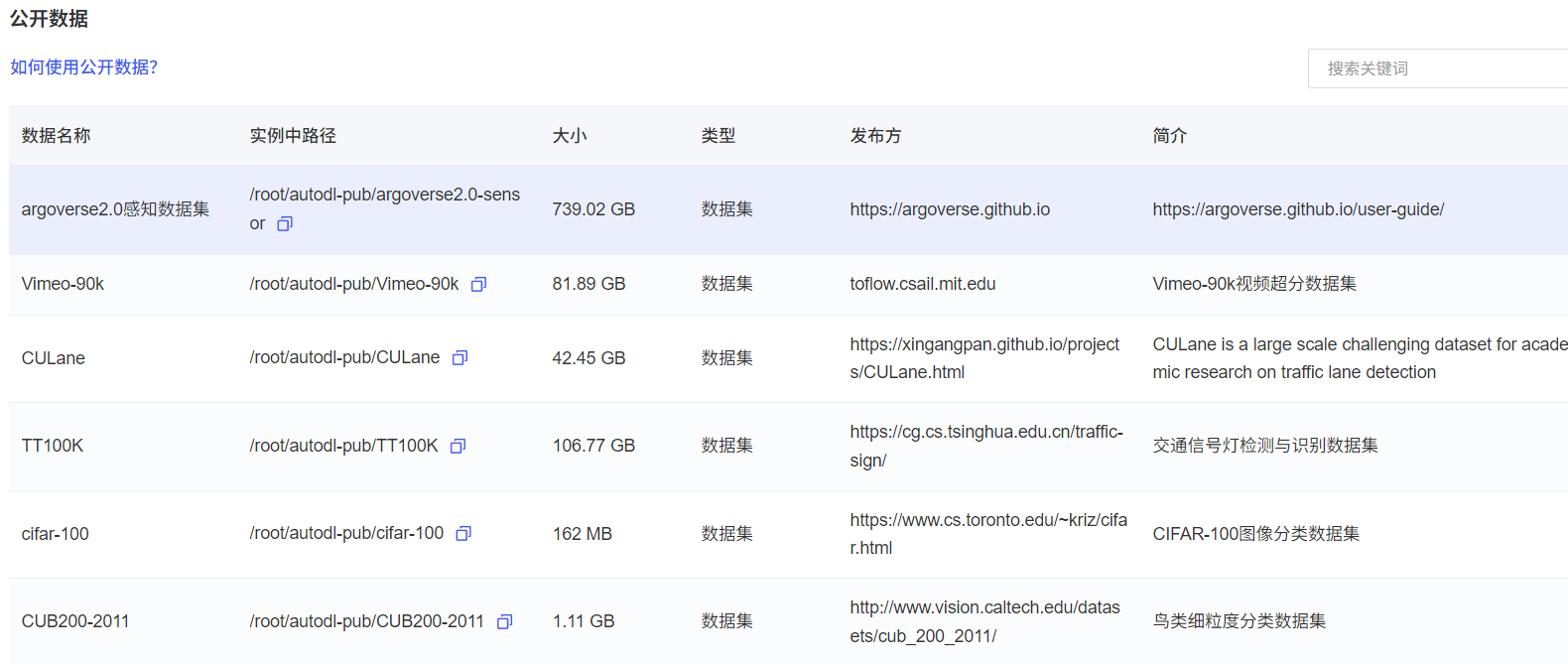Click the /root/autodl-pub/Vimeo-90k path text

pyautogui.click(x=354, y=284)
